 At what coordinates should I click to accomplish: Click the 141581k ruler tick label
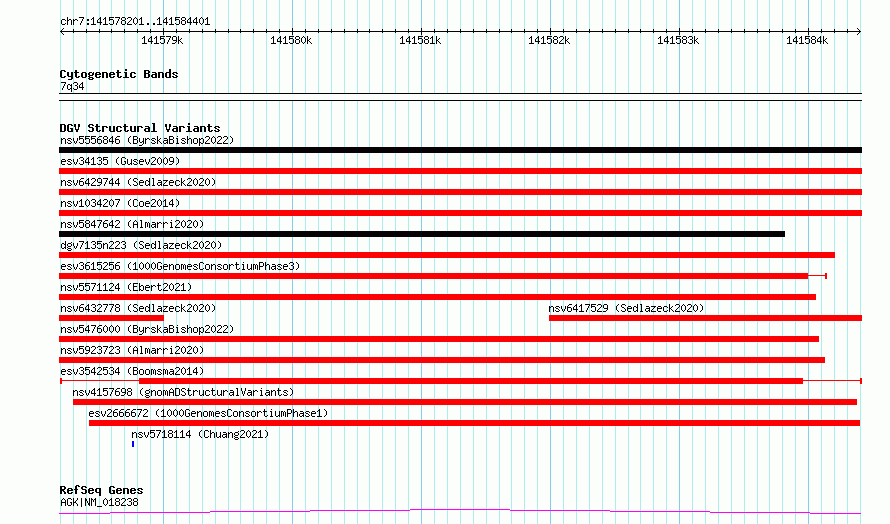pyautogui.click(x=420, y=40)
